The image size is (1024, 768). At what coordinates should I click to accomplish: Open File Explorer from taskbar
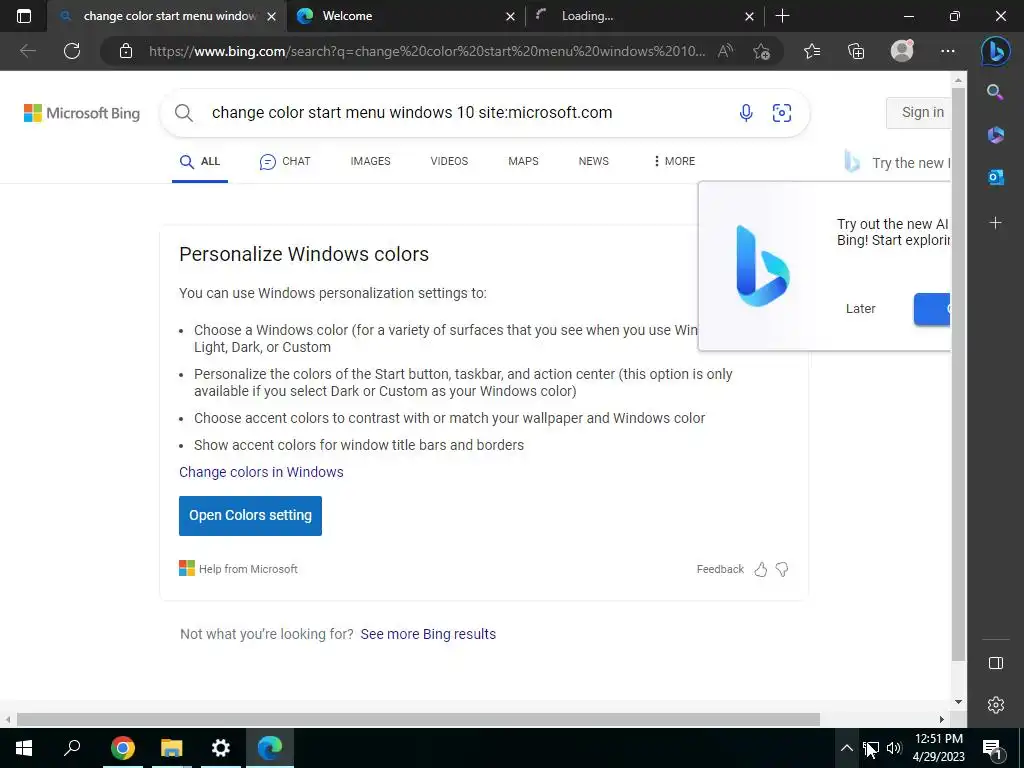click(x=171, y=748)
